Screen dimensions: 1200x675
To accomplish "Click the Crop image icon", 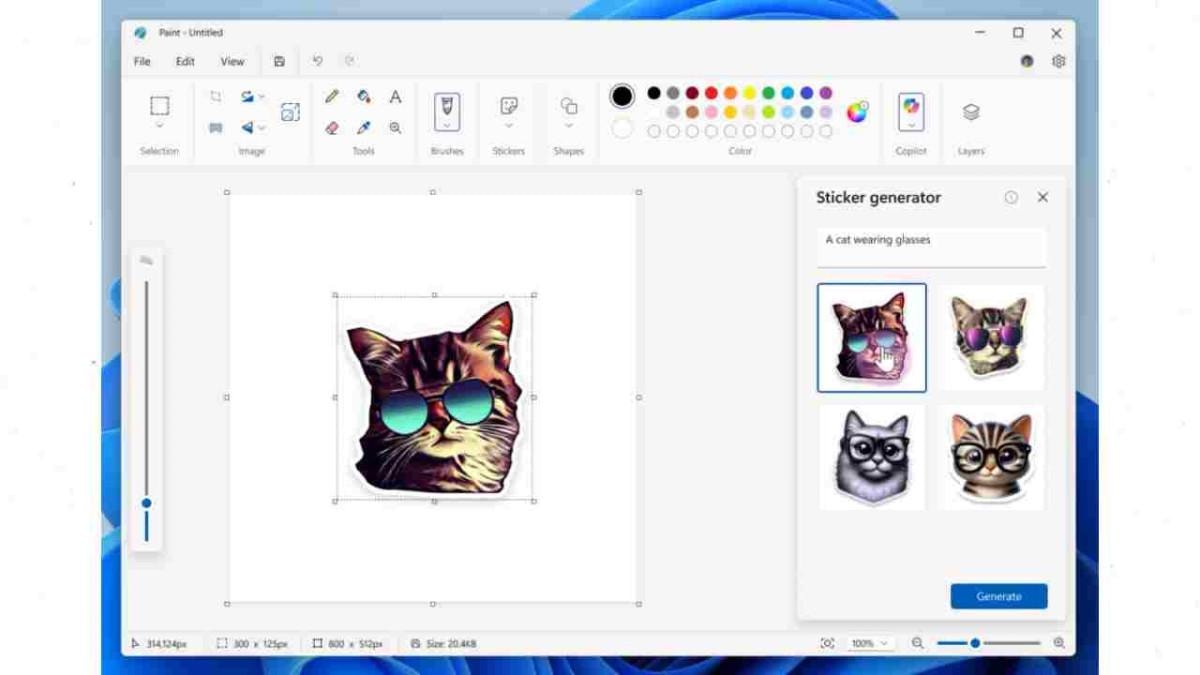I will tap(215, 97).
